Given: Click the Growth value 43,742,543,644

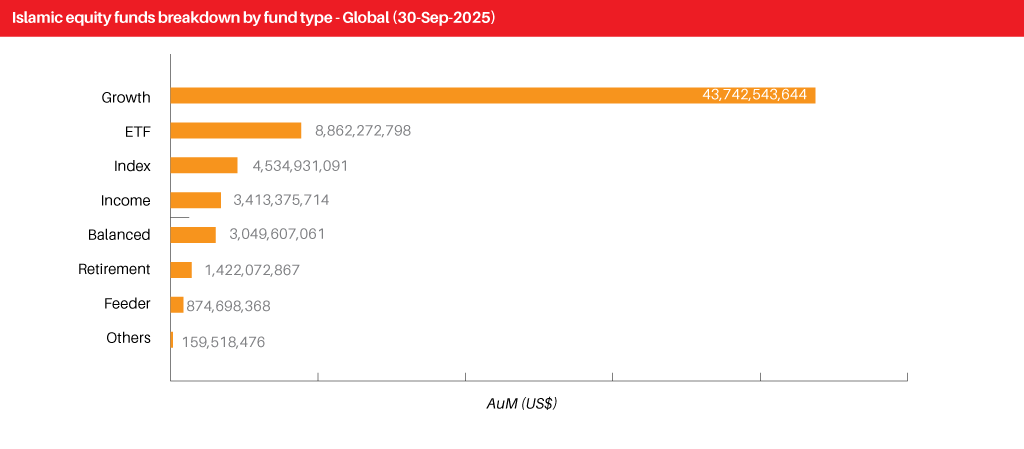Looking at the screenshot, I should pos(755,96).
